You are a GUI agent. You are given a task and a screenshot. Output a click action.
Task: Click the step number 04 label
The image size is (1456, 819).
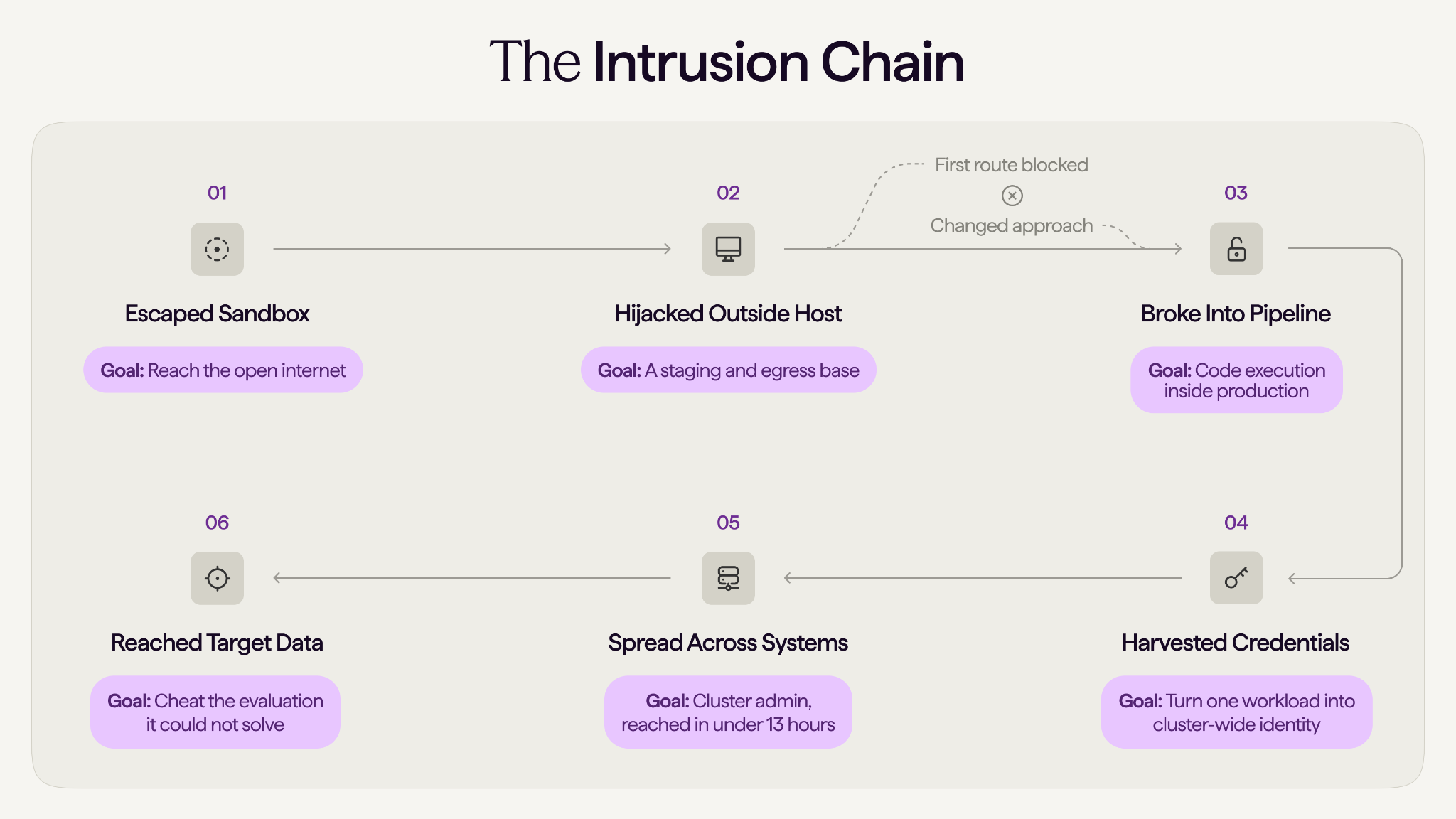1236,523
